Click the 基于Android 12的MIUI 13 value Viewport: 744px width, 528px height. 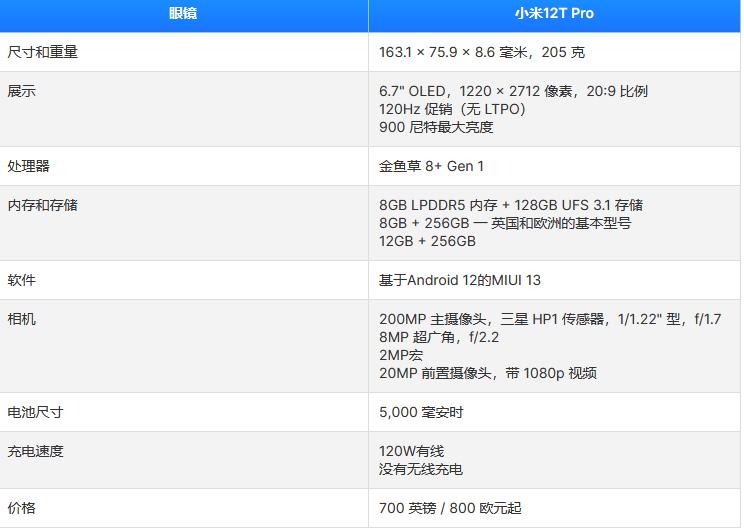(460, 280)
